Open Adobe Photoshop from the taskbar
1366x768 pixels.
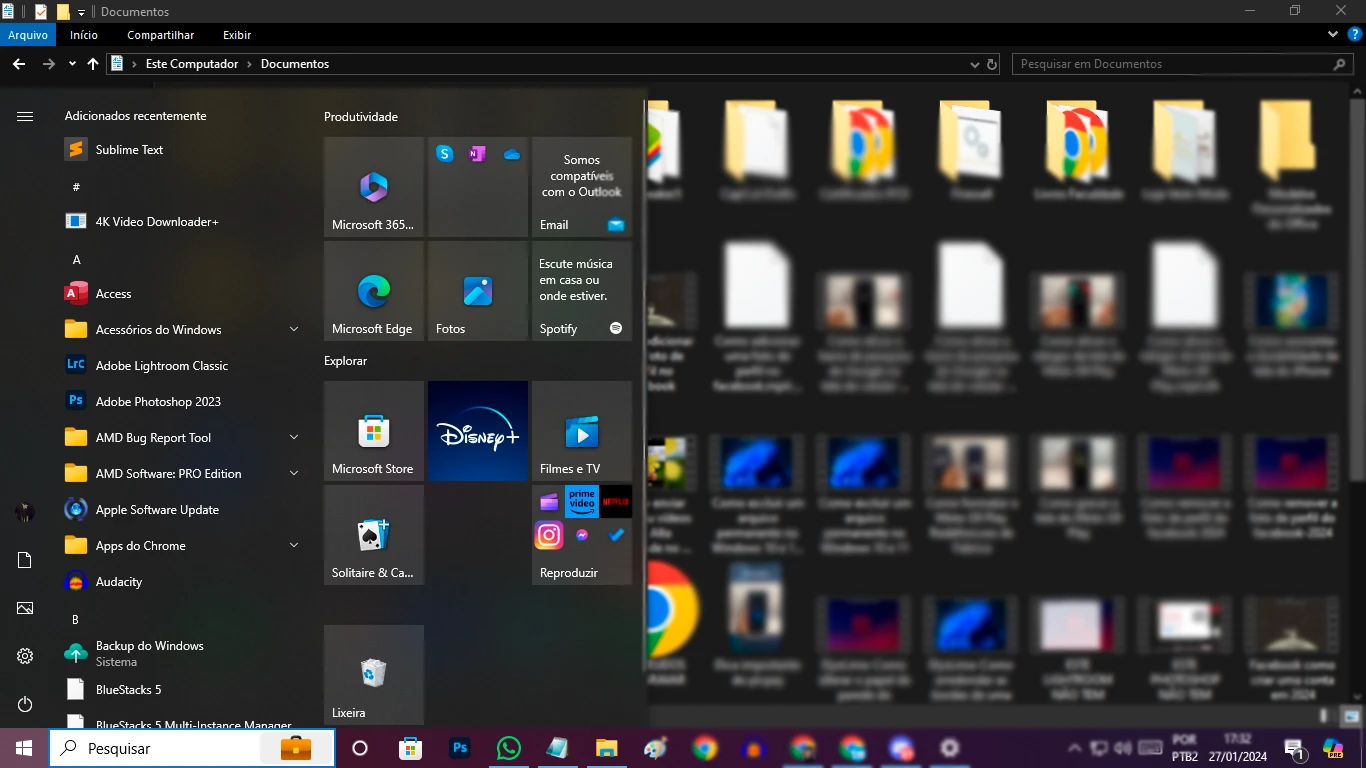coord(459,747)
